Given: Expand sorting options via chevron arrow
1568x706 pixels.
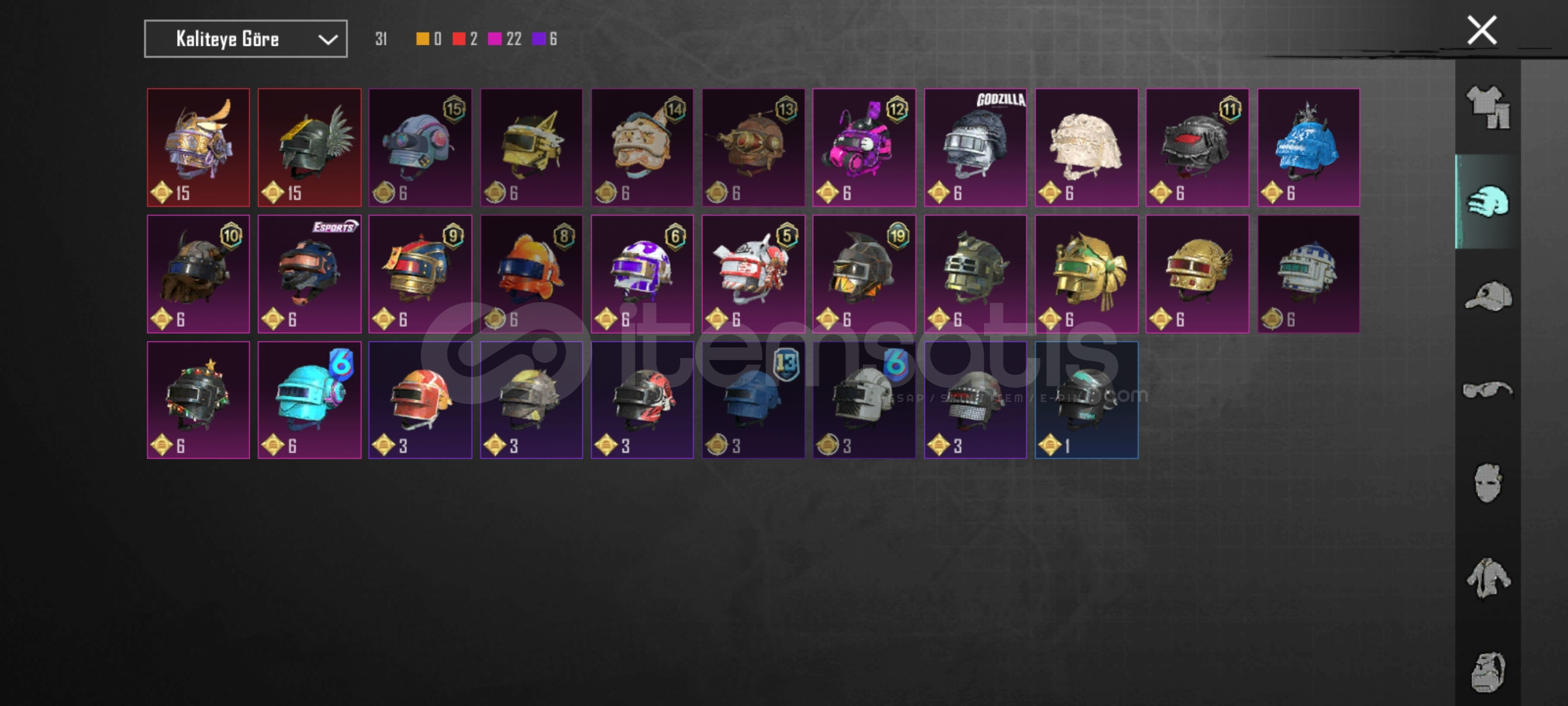Looking at the screenshot, I should [x=328, y=40].
